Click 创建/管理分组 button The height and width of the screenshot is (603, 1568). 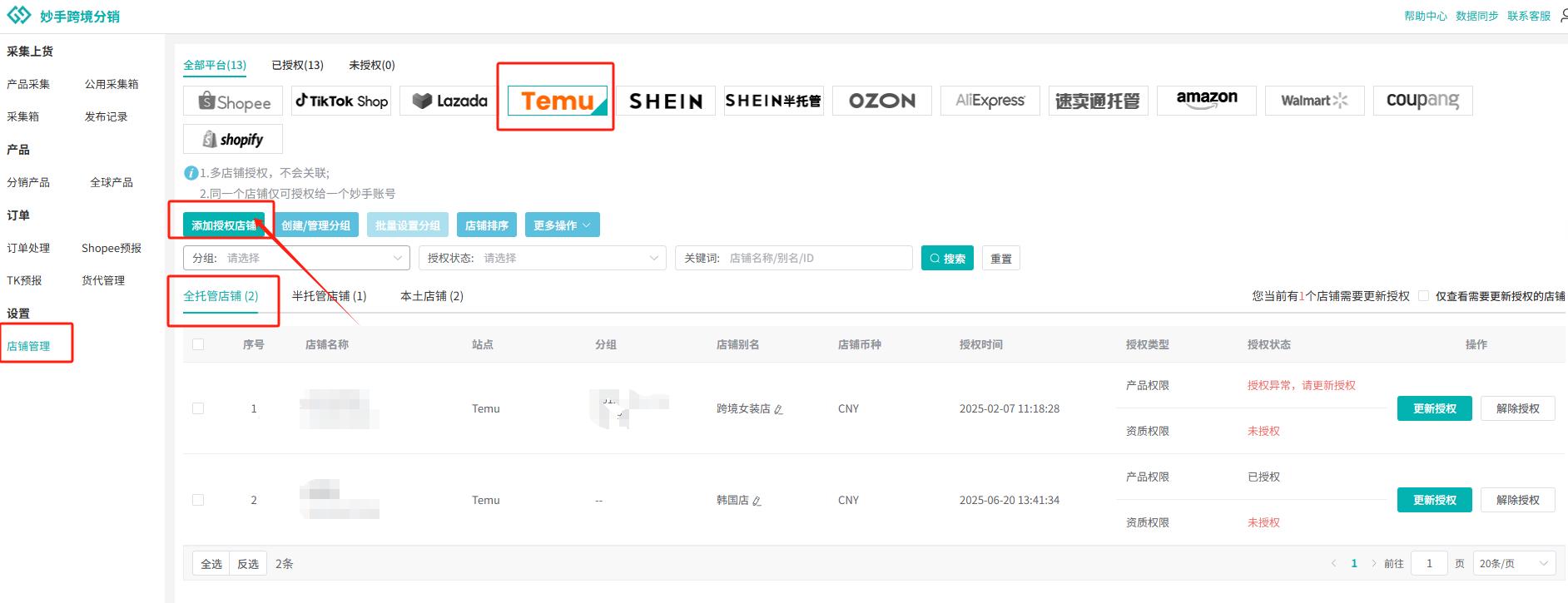pyautogui.click(x=316, y=225)
